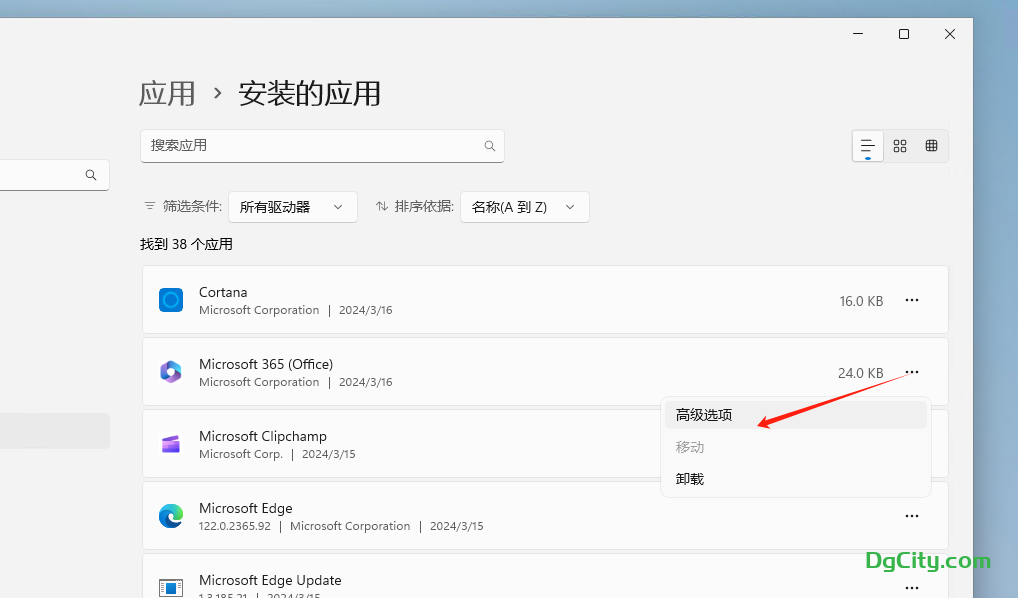
Task: Open the three-dot menu for Microsoft 365
Action: (x=911, y=372)
